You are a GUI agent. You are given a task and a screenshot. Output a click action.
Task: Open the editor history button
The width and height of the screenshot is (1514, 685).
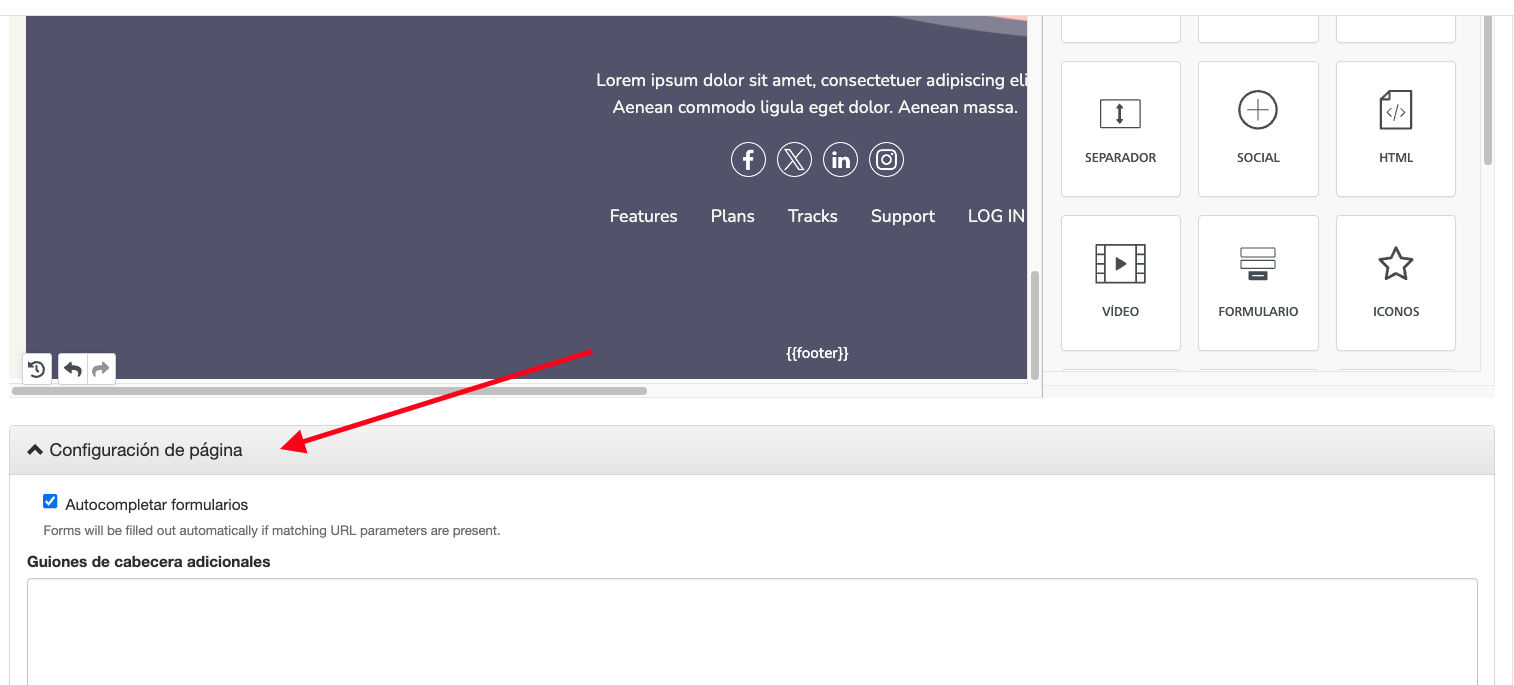tap(37, 369)
